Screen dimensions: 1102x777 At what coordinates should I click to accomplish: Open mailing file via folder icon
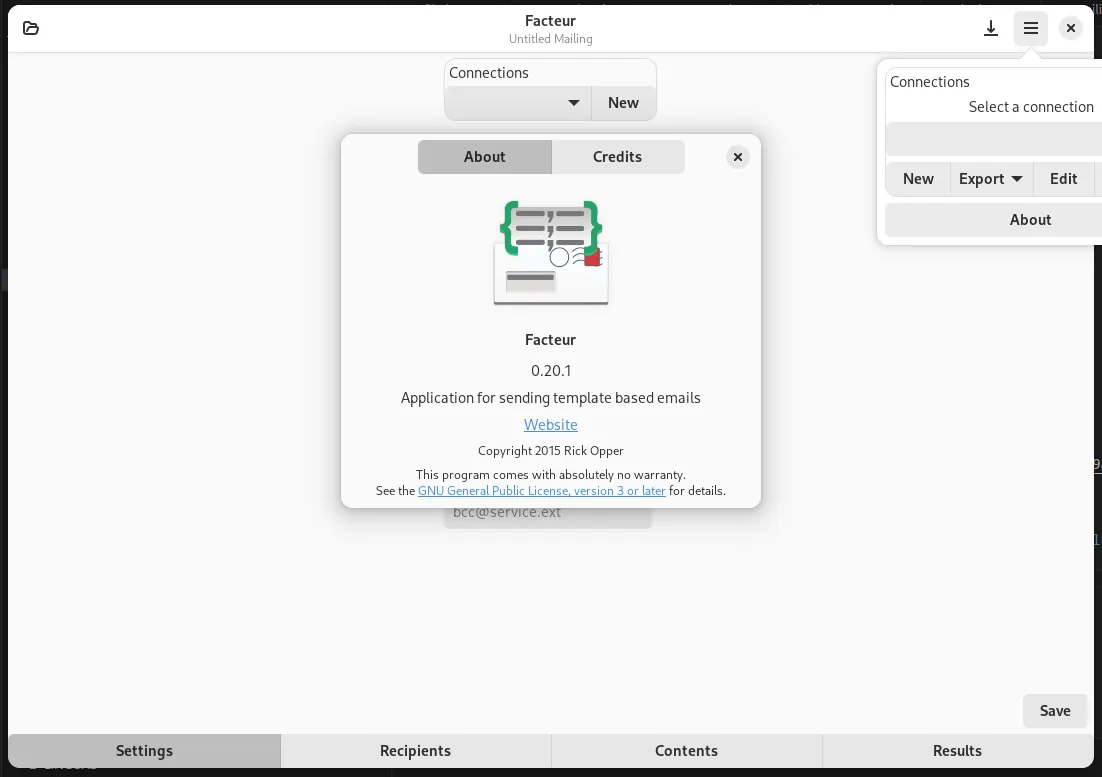click(x=31, y=28)
